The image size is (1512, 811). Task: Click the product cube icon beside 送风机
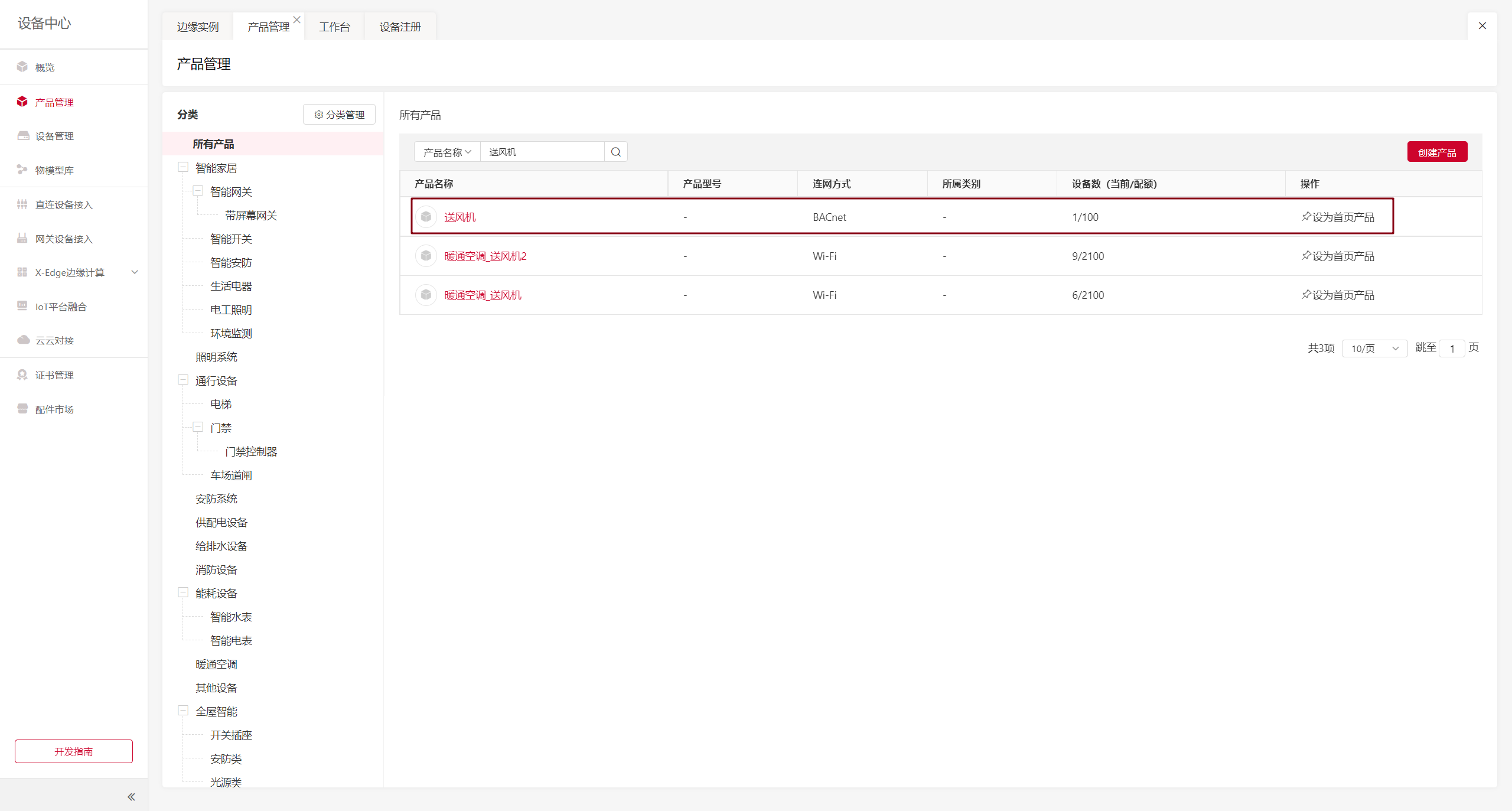[426, 217]
